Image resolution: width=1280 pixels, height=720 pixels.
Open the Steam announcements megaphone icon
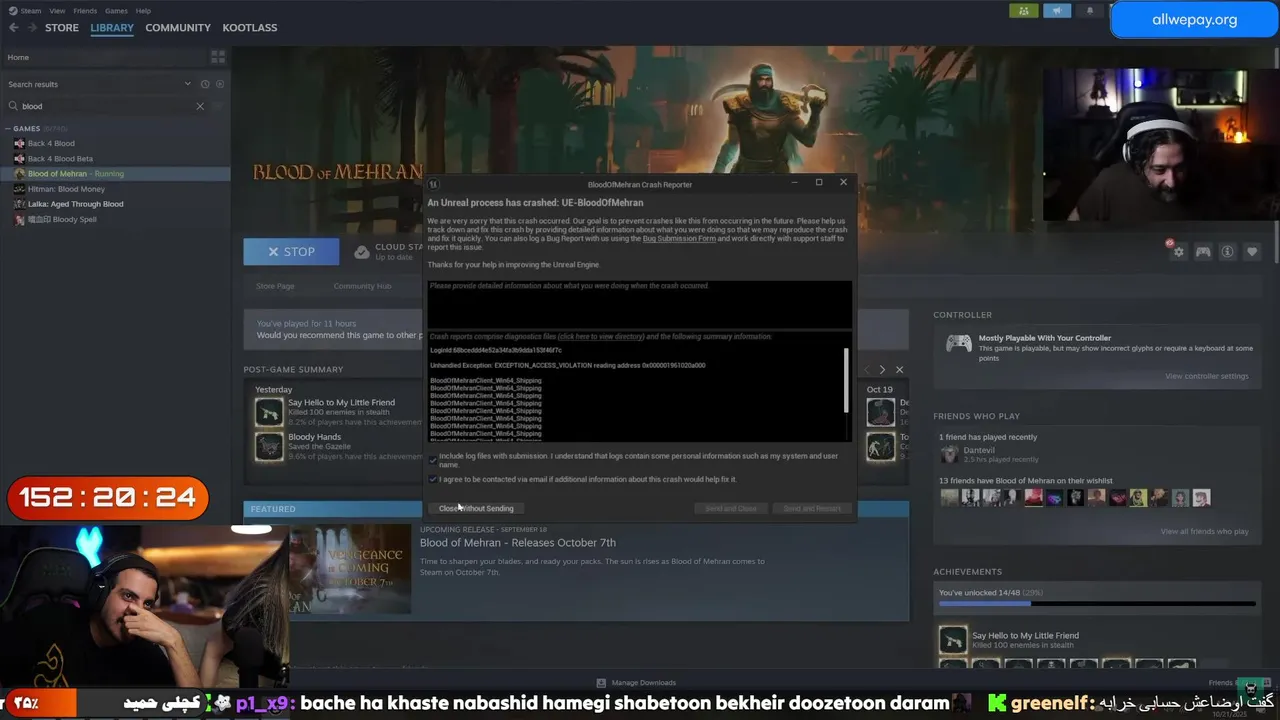pos(1057,11)
